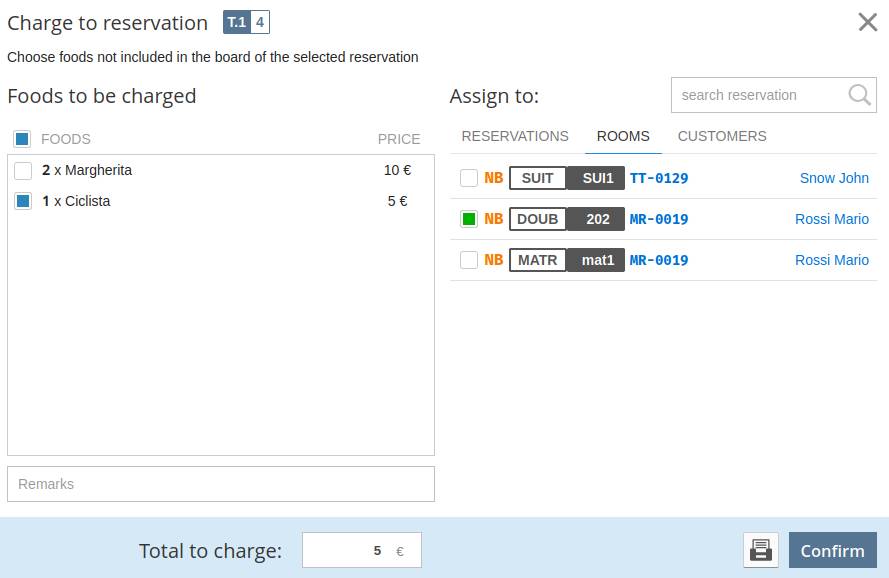This screenshot has width=889, height=578.
Task: Click the T.1 table badge
Action: [x=236, y=22]
